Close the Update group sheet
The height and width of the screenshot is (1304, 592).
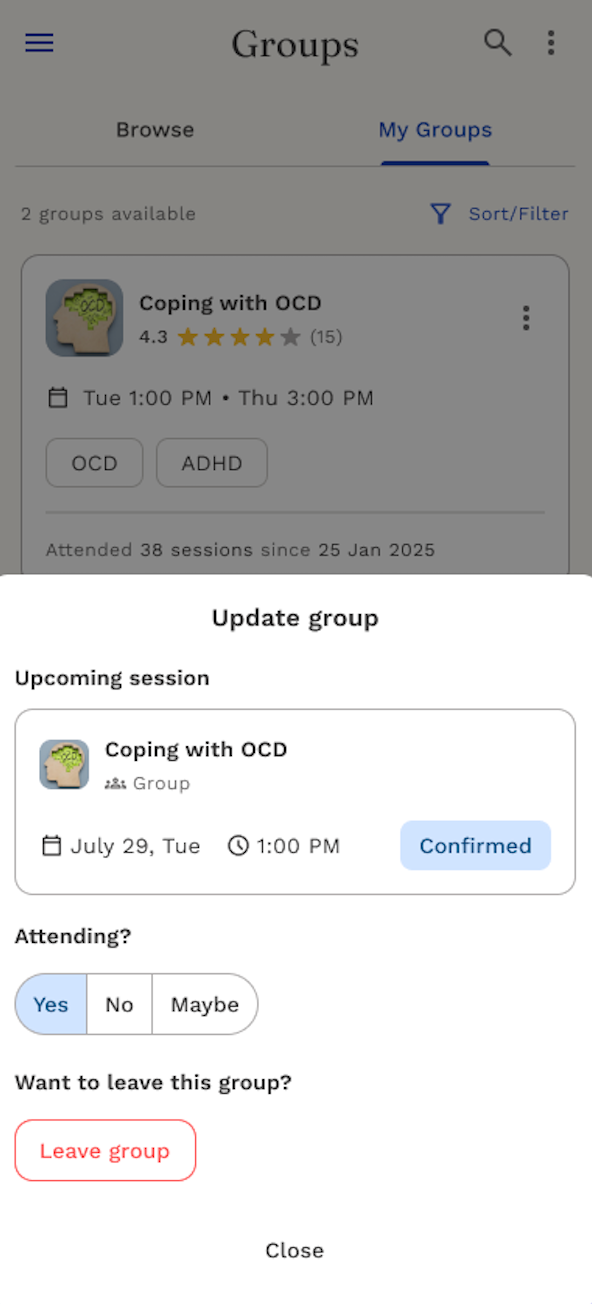pos(295,1250)
